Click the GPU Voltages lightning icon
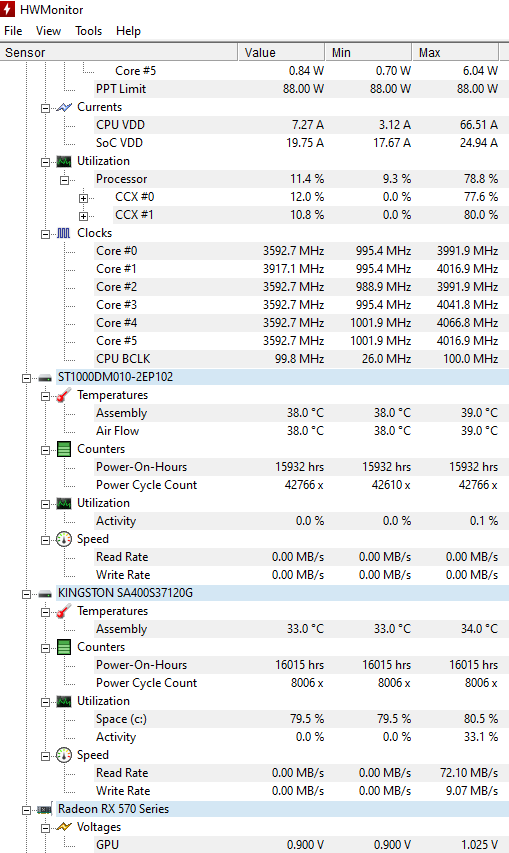This screenshot has height=853, width=509. click(x=64, y=827)
